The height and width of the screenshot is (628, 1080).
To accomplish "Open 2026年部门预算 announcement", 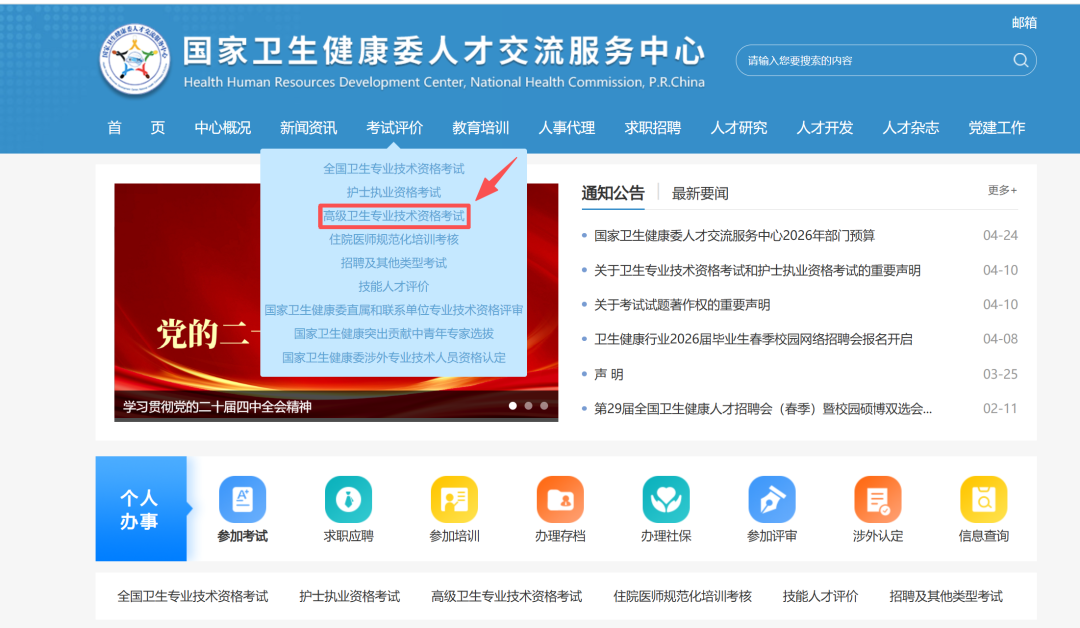I will [734, 236].
